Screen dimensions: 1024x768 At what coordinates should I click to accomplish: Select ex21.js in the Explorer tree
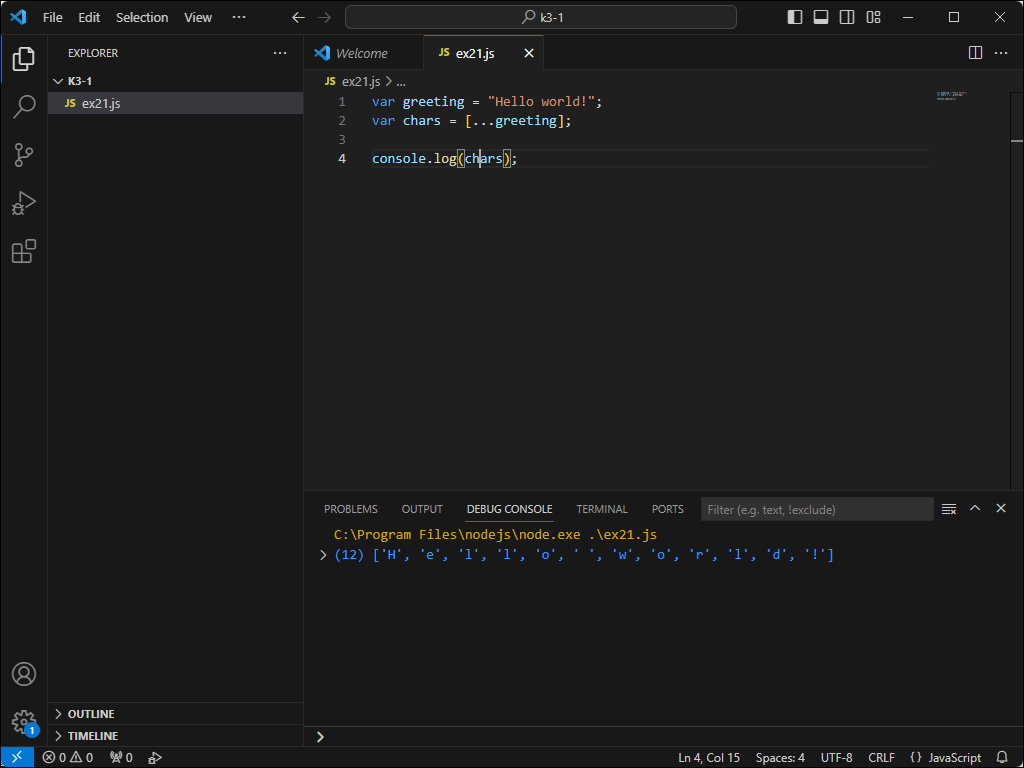coord(175,103)
